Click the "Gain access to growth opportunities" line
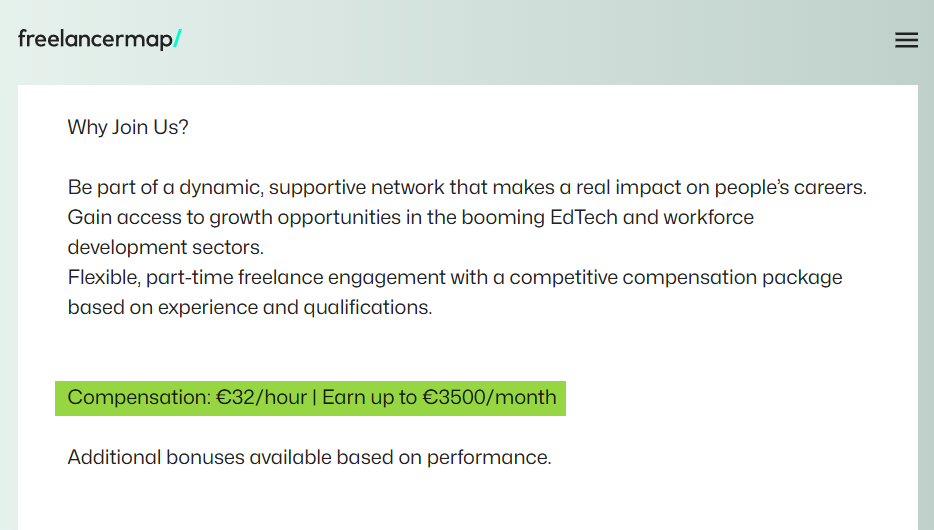The image size is (934, 530). pos(410,217)
